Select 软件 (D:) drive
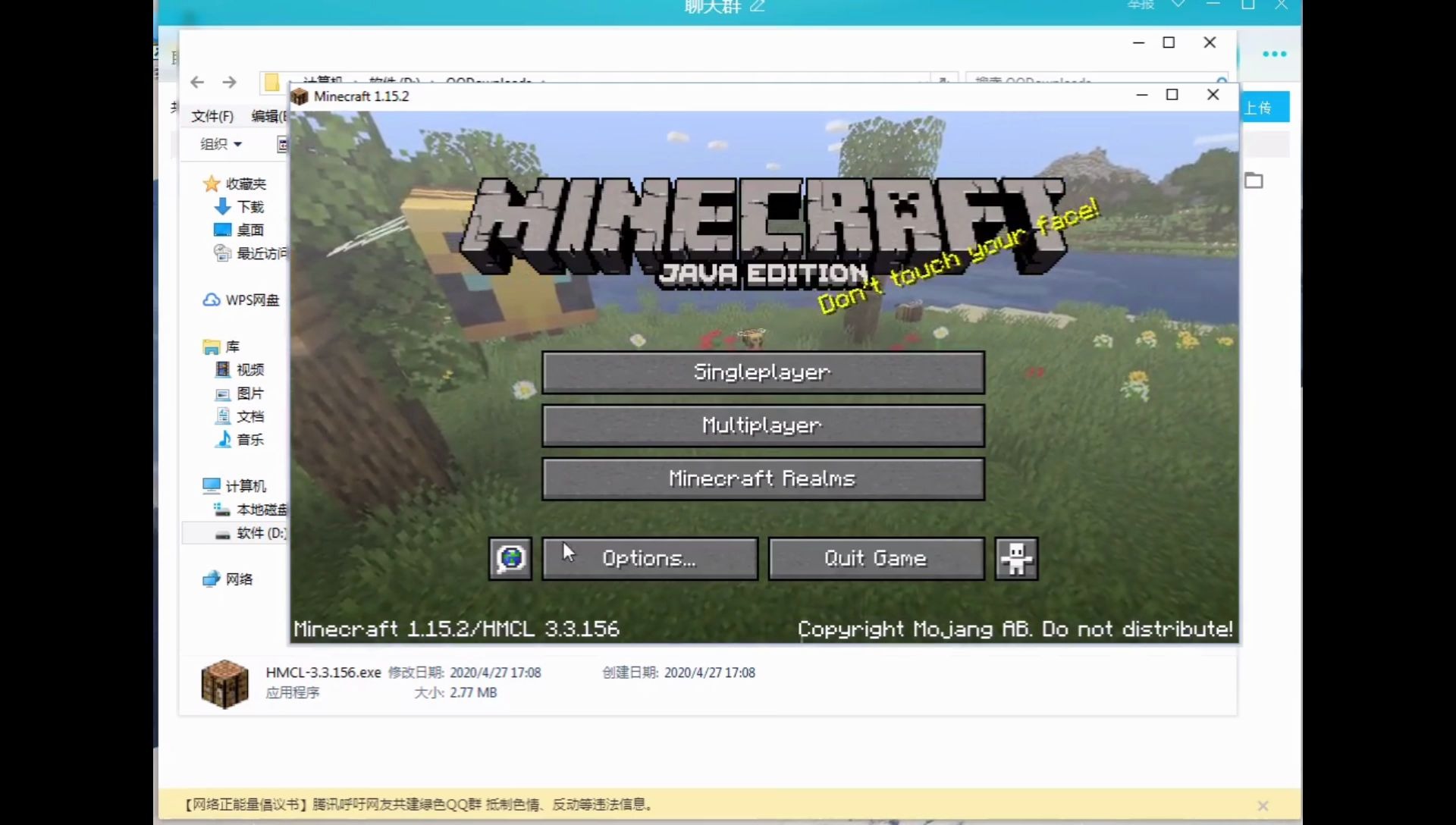The height and width of the screenshot is (825, 1456). pos(262,533)
